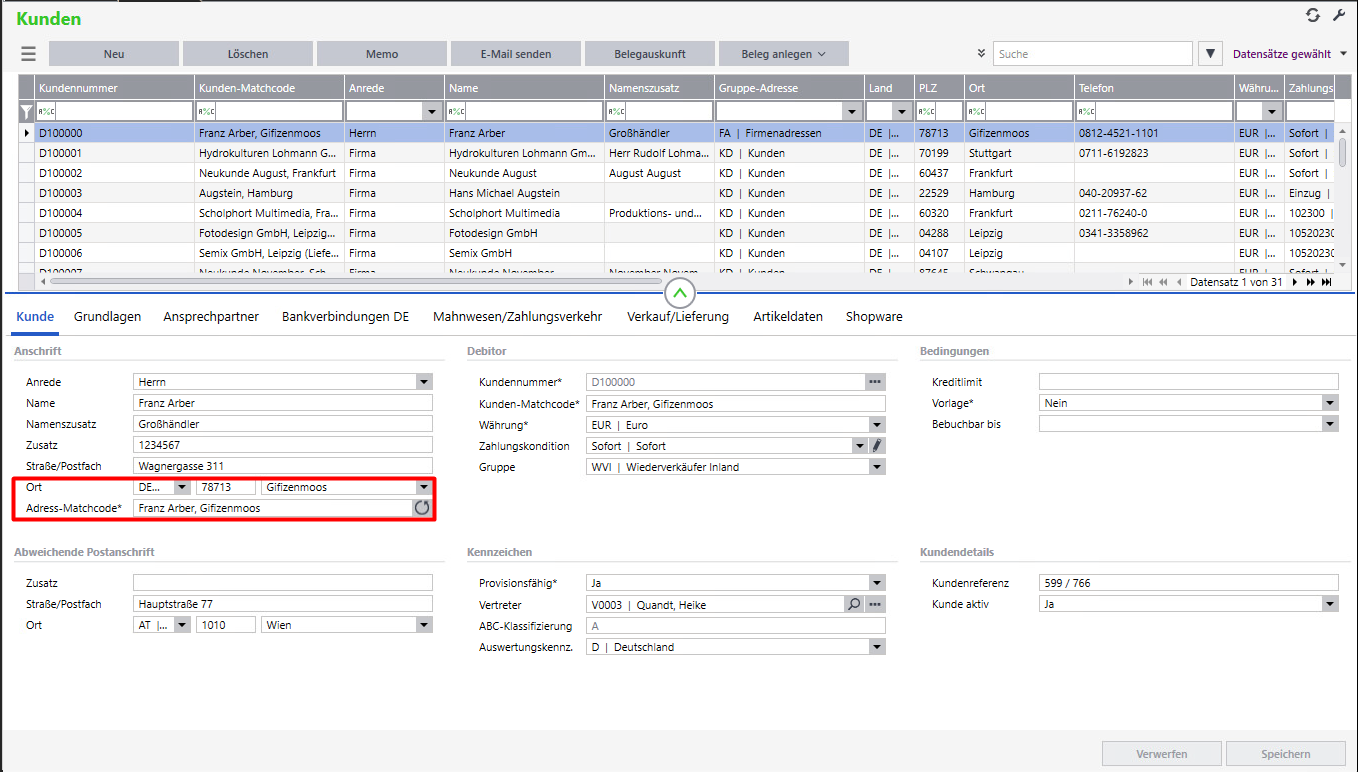The width and height of the screenshot is (1358, 772).
Task: Jump to the first record in the pager
Action: click(1146, 282)
